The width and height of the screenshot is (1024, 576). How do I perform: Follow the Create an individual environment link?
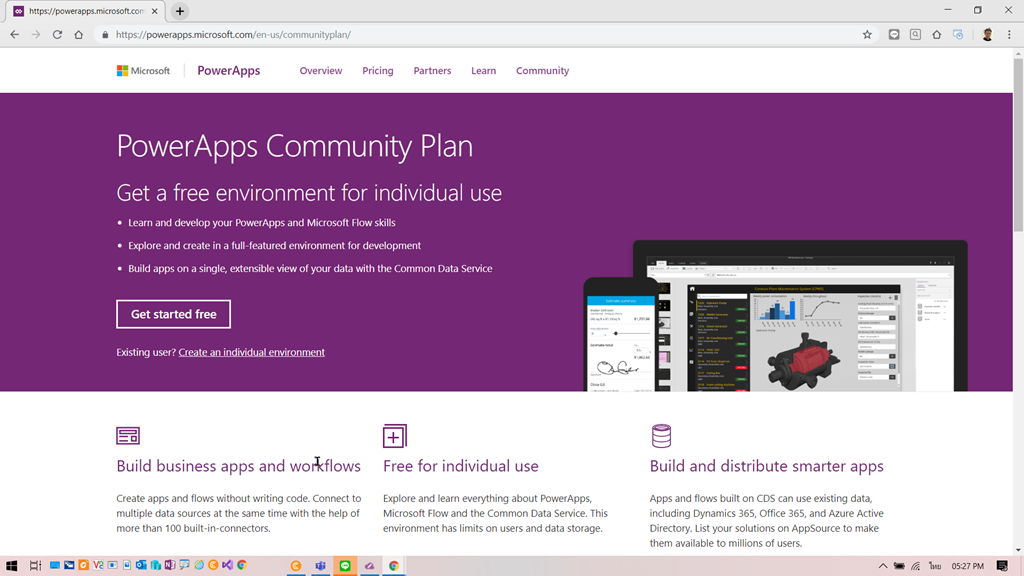(251, 352)
